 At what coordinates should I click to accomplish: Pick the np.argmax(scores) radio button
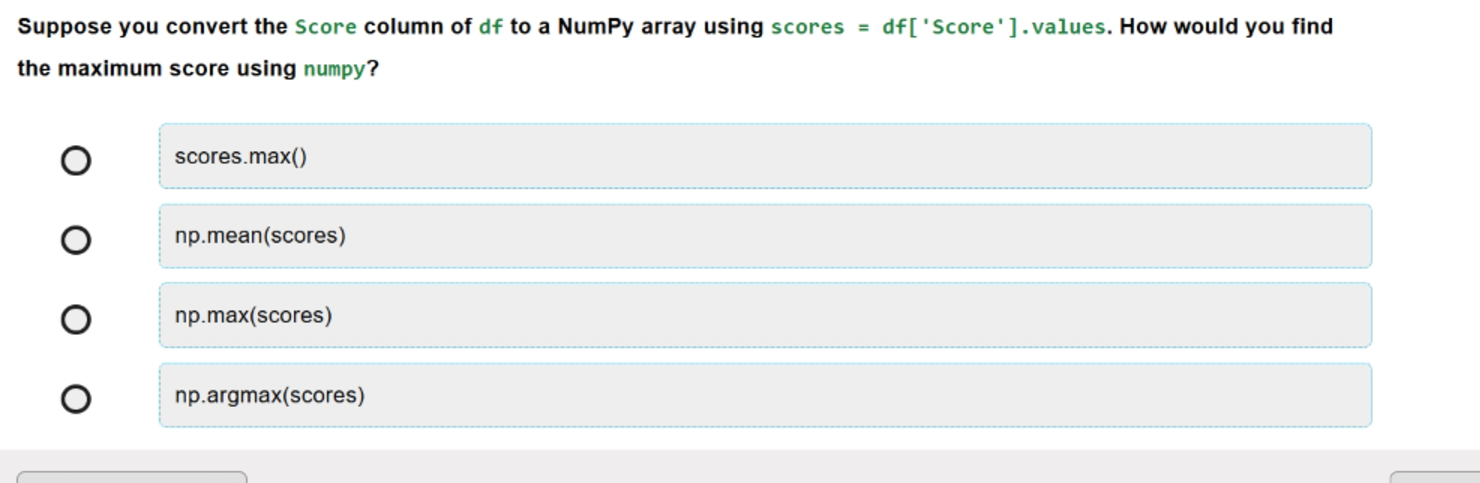coord(76,399)
